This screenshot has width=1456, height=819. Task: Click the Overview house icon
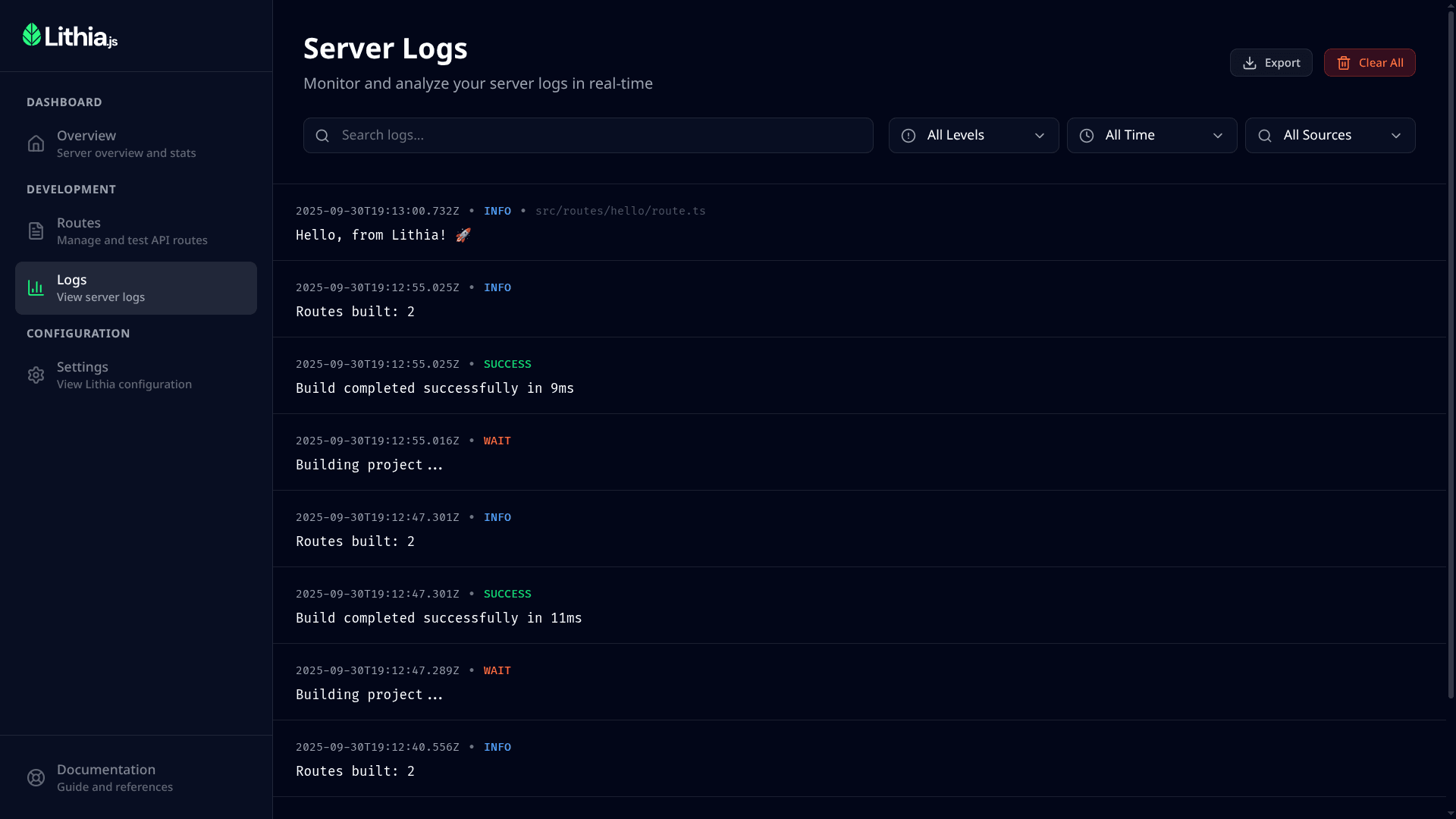[36, 144]
